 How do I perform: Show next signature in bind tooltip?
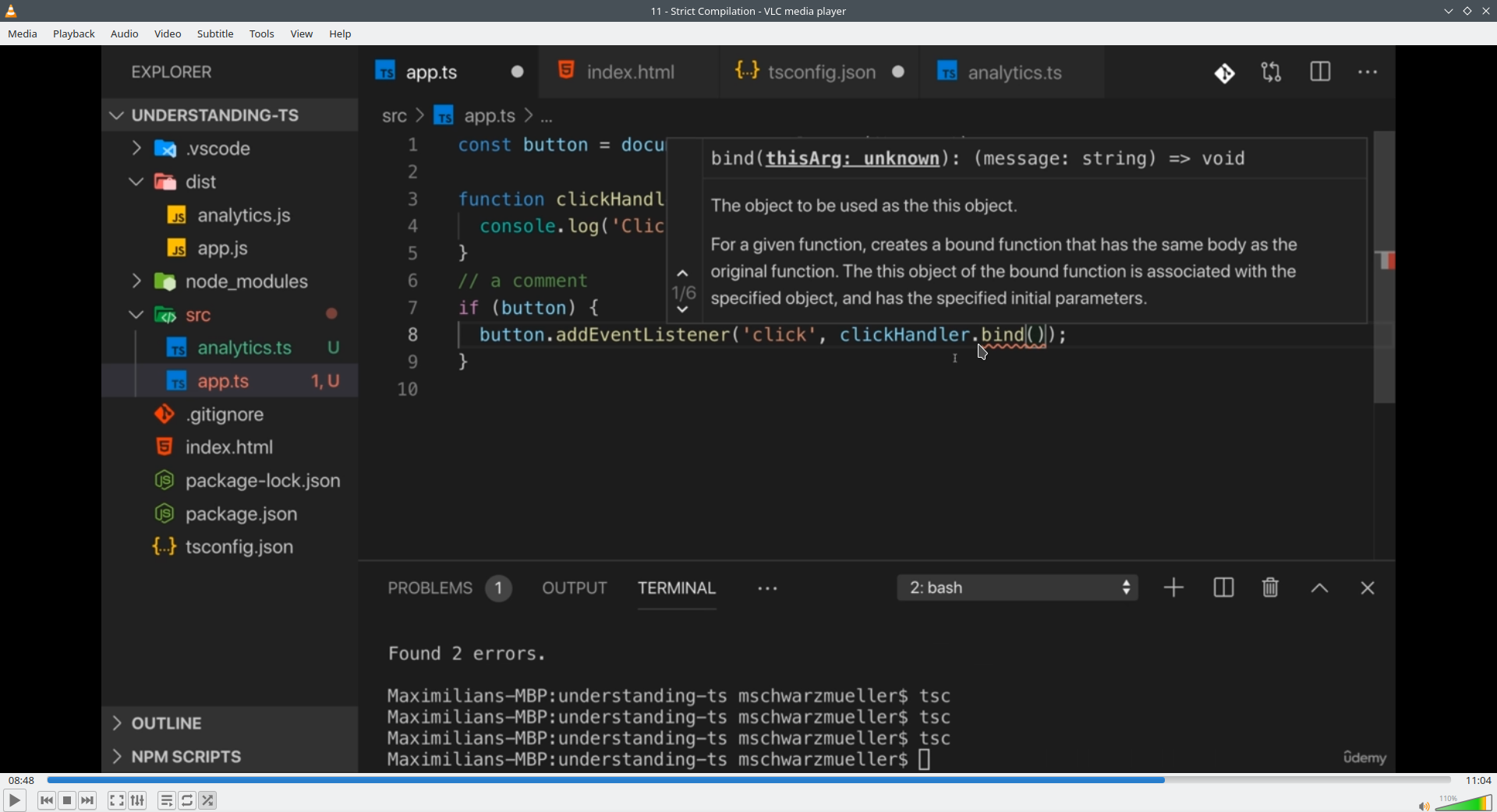[683, 310]
